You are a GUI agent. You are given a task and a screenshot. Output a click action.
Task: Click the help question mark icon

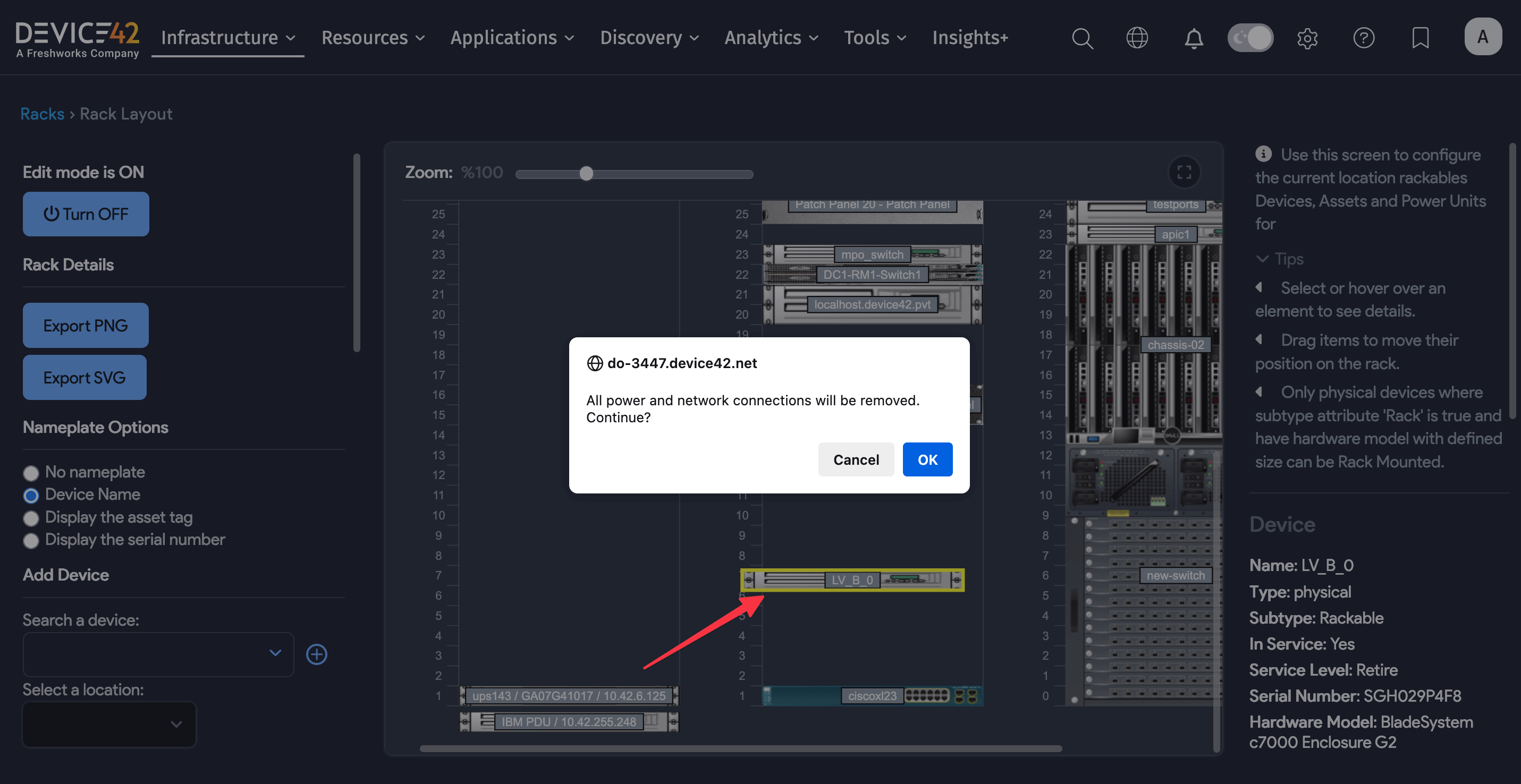click(1363, 38)
